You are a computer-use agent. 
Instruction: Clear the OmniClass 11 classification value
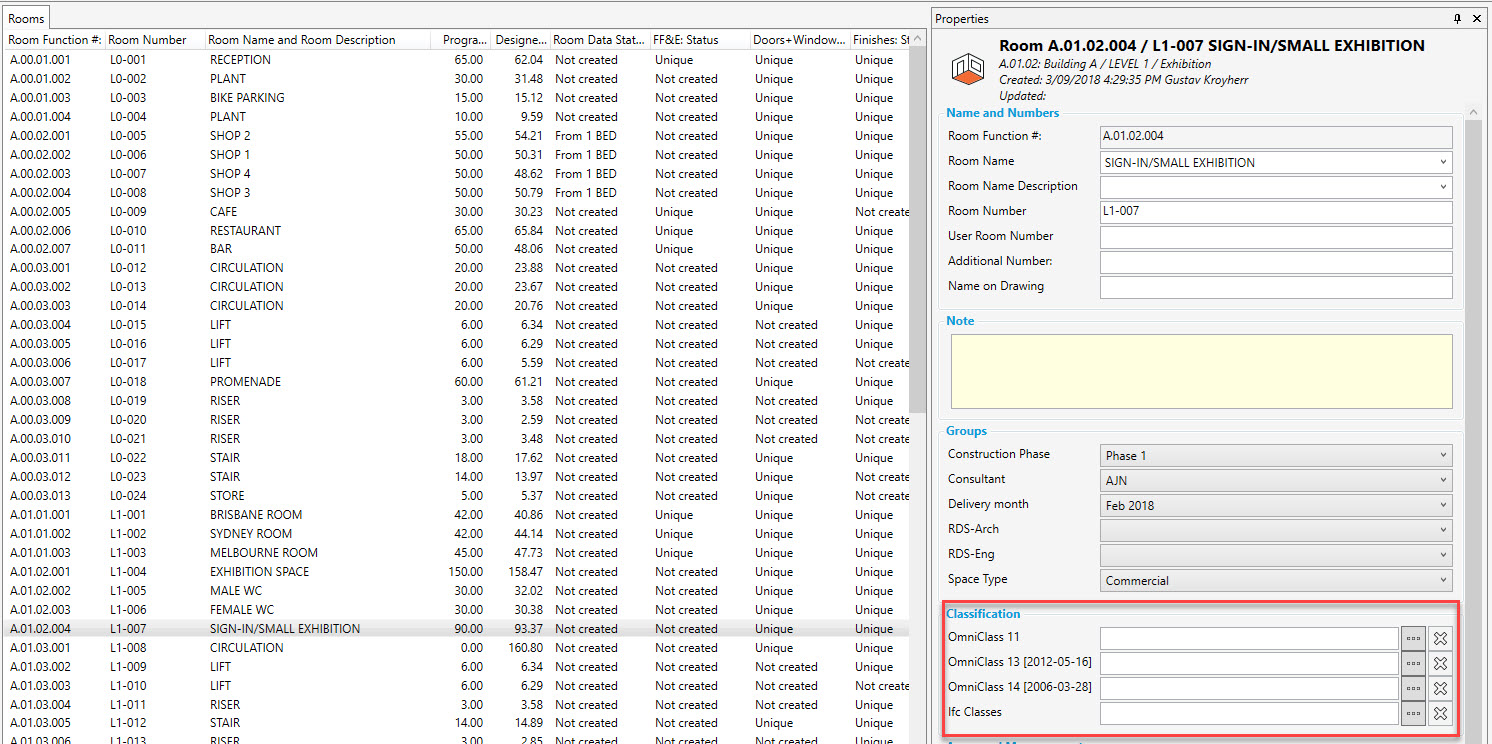point(1440,638)
